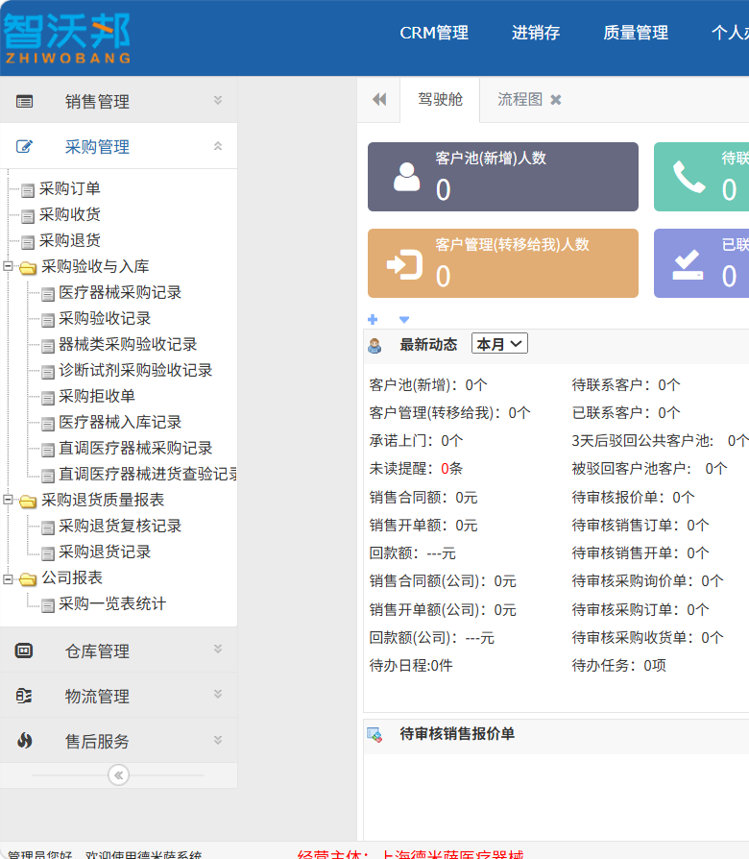
Task: Click the 待审核采购收货单: 0个 entry
Action: point(648,638)
